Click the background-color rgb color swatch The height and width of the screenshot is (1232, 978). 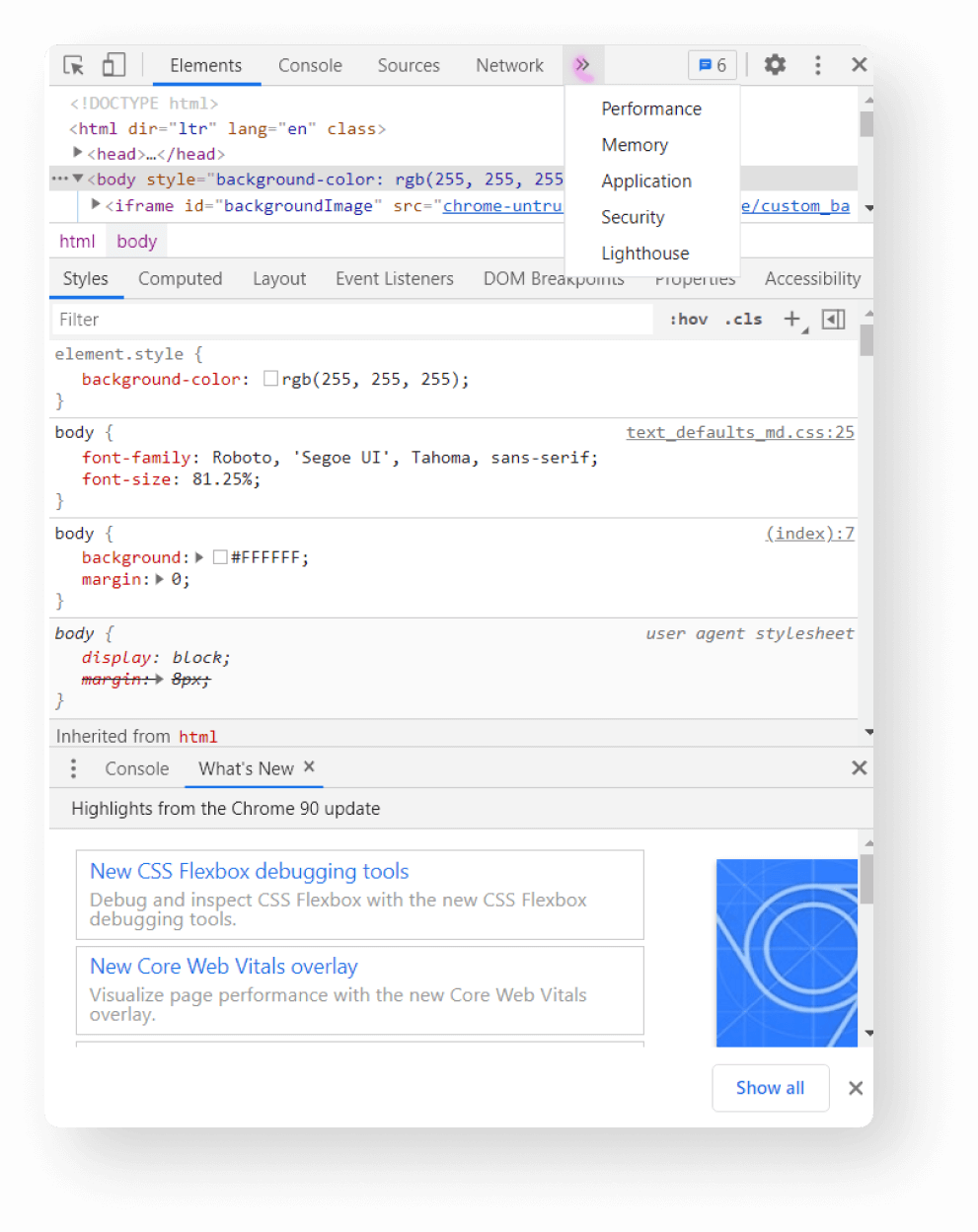tap(270, 379)
